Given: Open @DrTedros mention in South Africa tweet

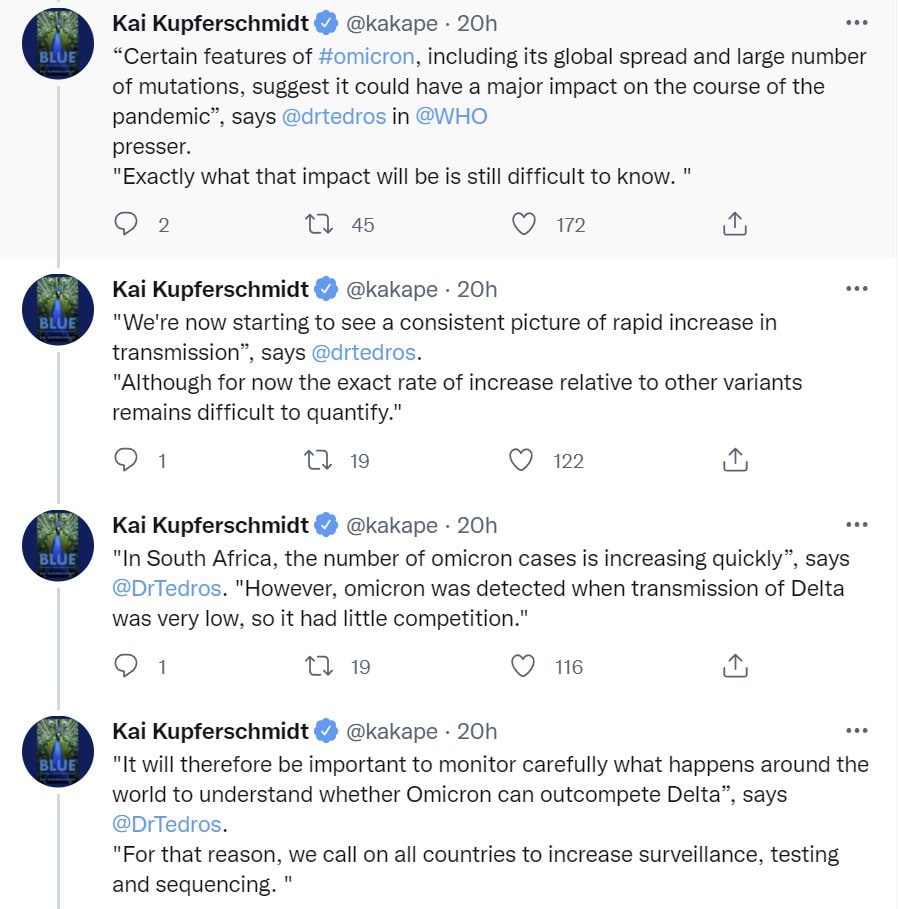Looking at the screenshot, I should [167, 588].
